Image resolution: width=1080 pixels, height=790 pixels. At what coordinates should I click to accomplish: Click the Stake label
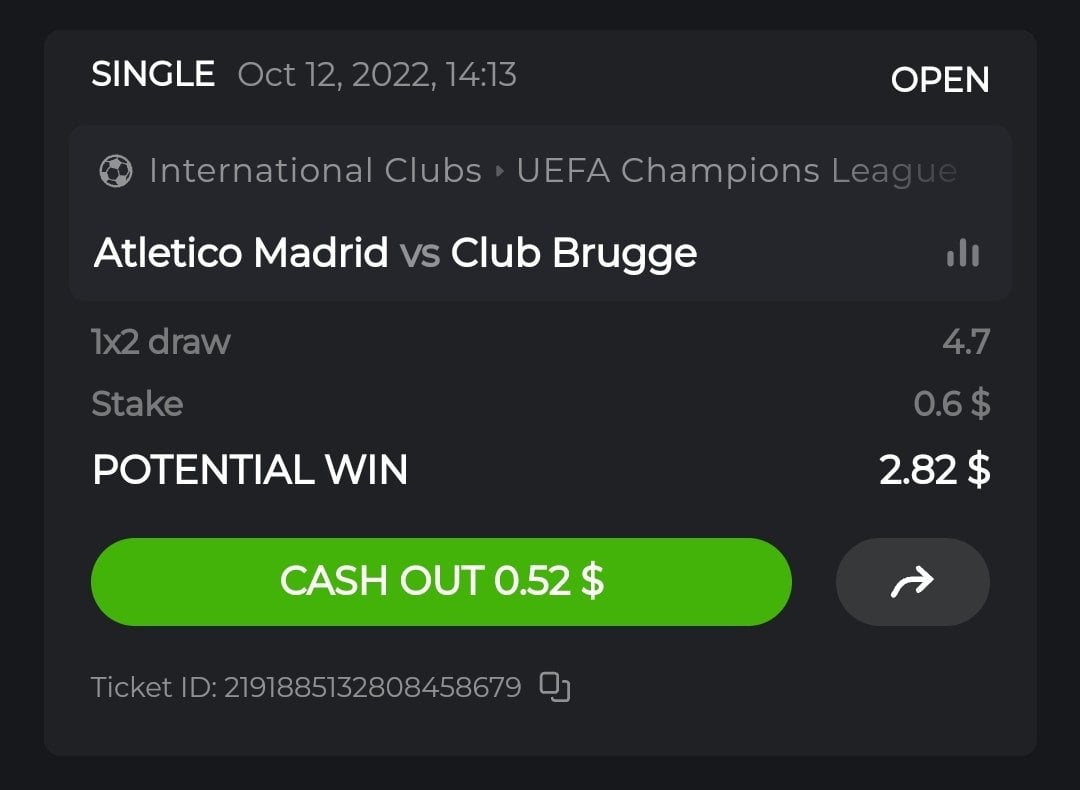point(137,404)
